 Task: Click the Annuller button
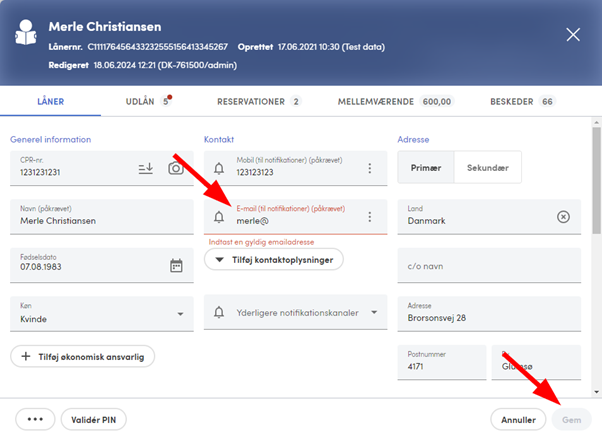(x=518, y=420)
